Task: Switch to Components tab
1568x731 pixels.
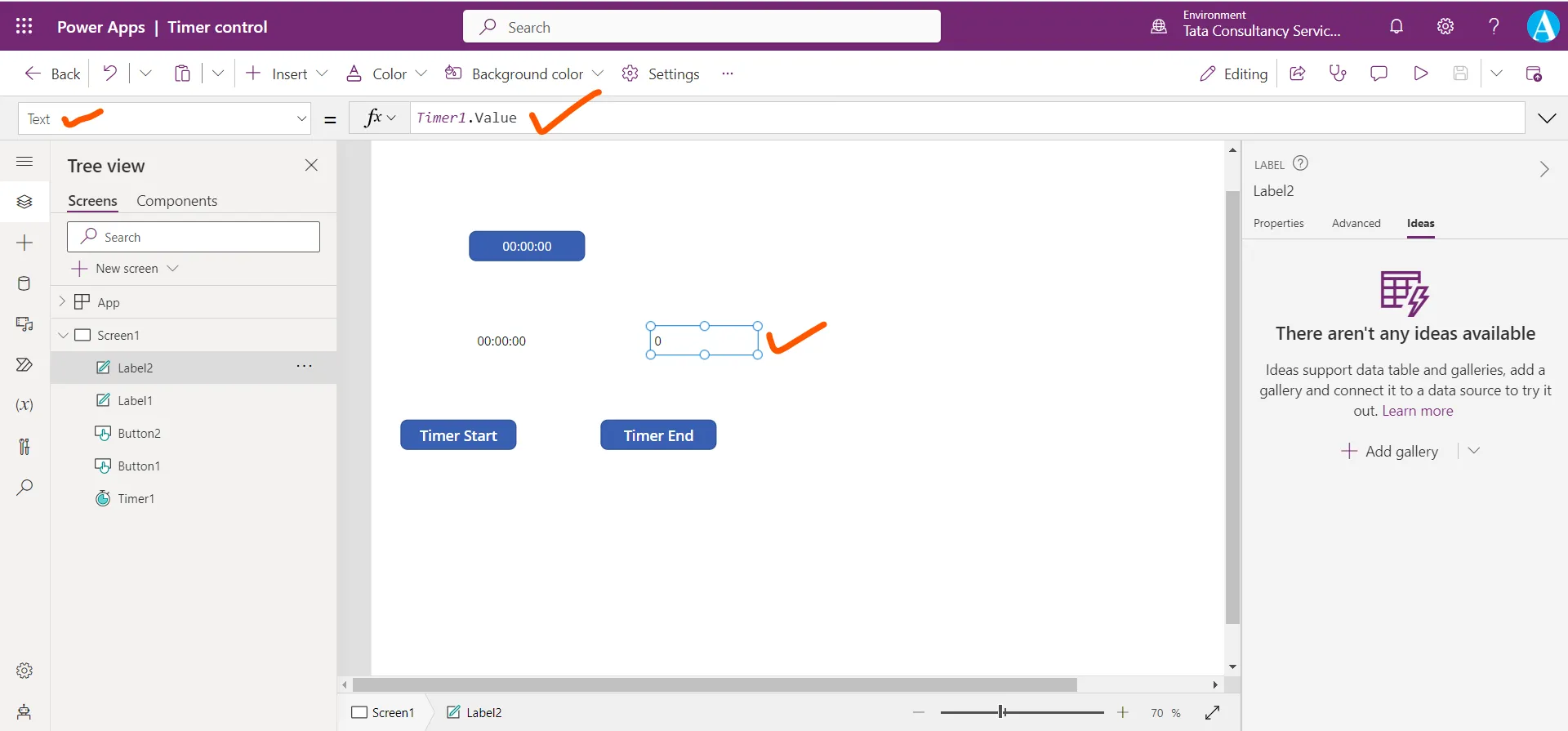Action: point(176,201)
